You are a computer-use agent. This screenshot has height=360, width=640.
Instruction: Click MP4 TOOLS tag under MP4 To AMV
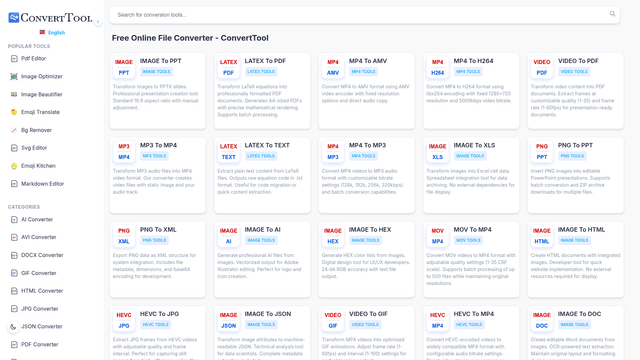[363, 72]
